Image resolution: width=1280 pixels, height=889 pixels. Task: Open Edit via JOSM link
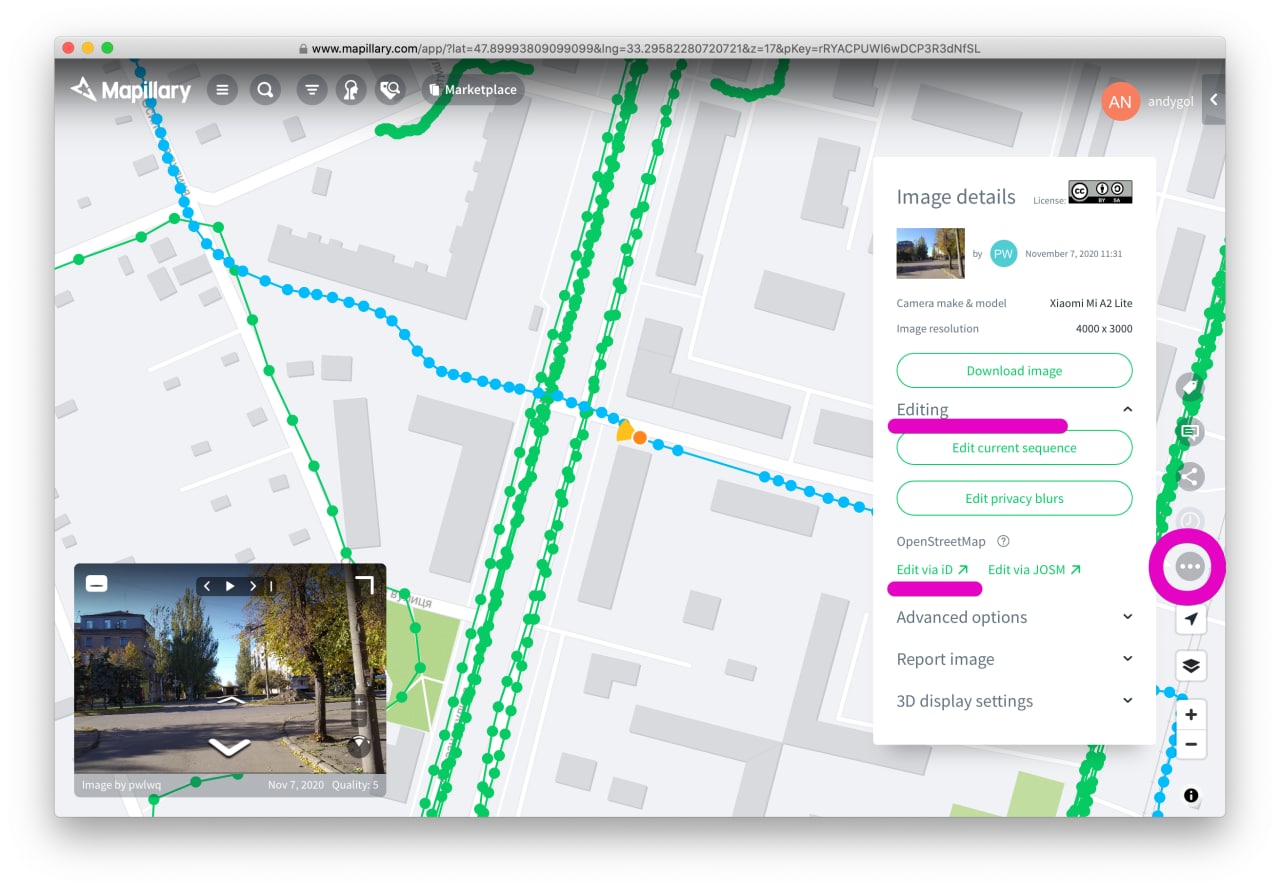pos(1034,570)
